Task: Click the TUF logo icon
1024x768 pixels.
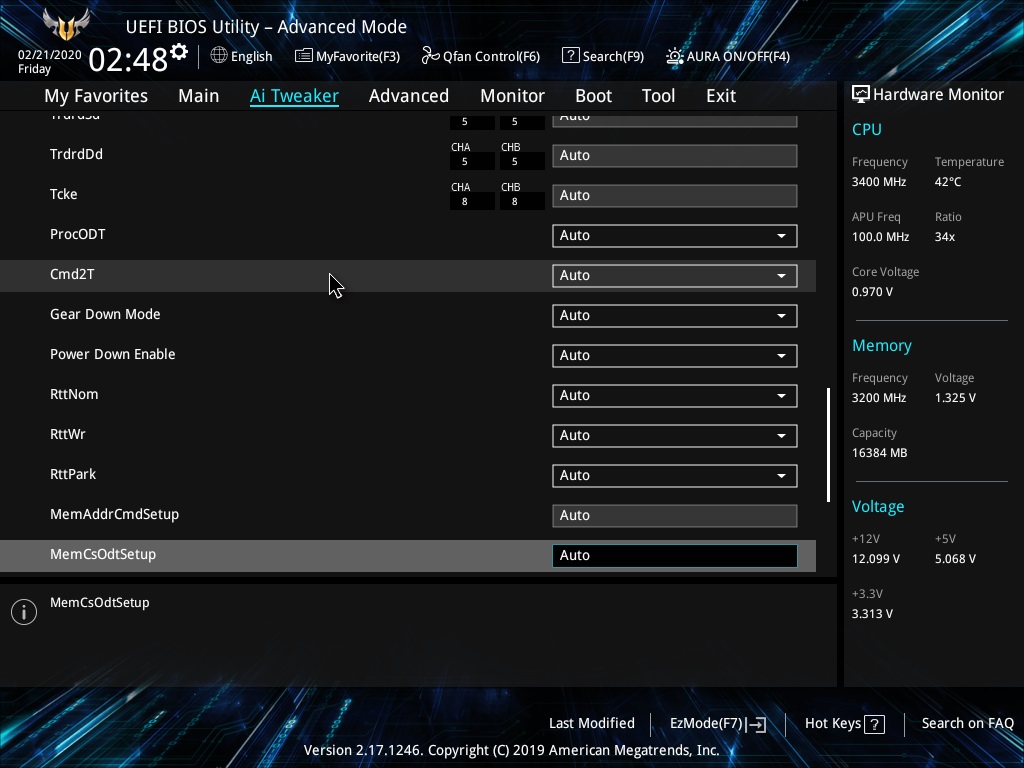Action: (x=66, y=24)
